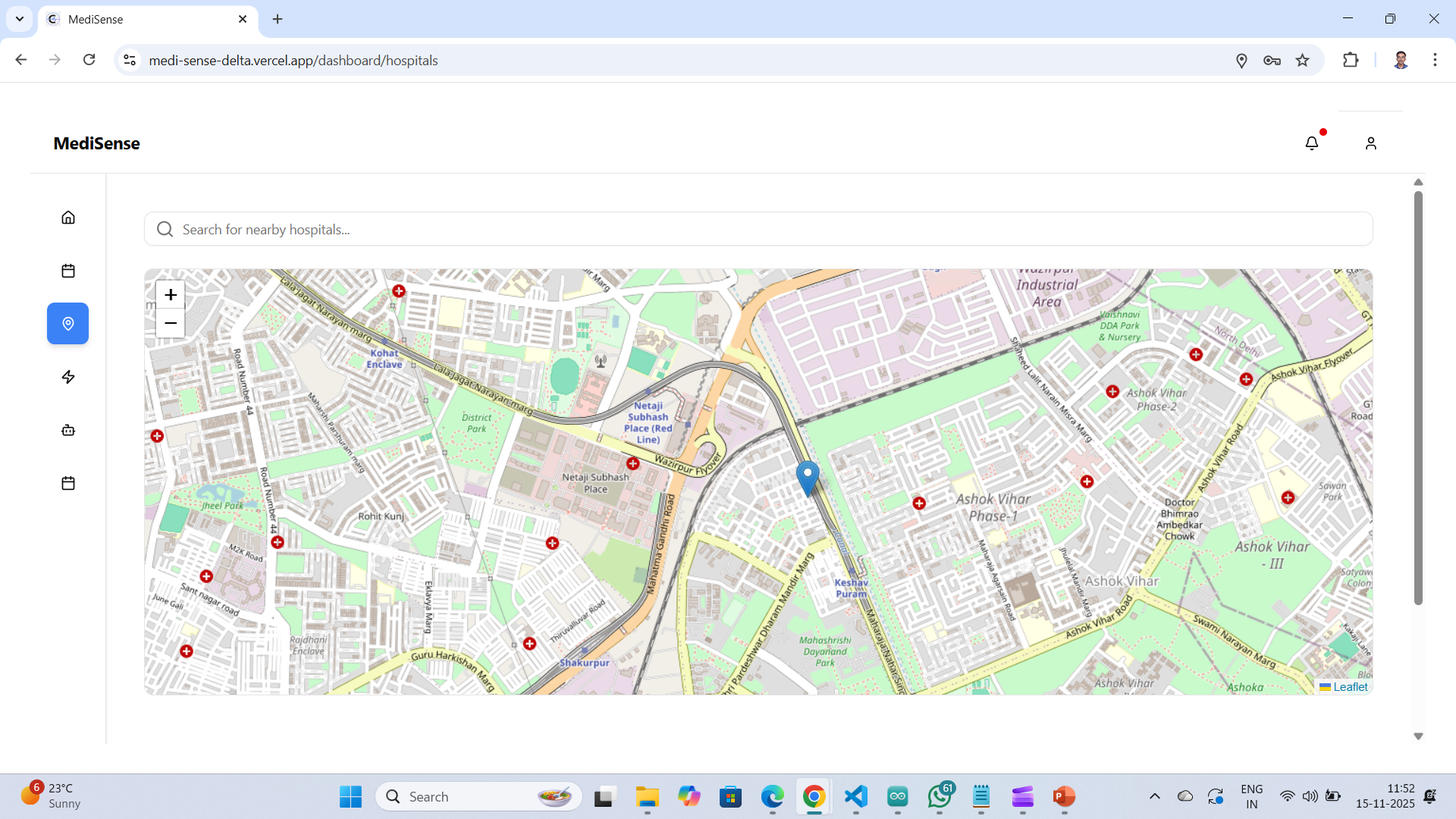Screen dimensions: 1456x819
Task: Click the hospital cross marker near Ashok Vihar Phase-1
Action: (919, 503)
